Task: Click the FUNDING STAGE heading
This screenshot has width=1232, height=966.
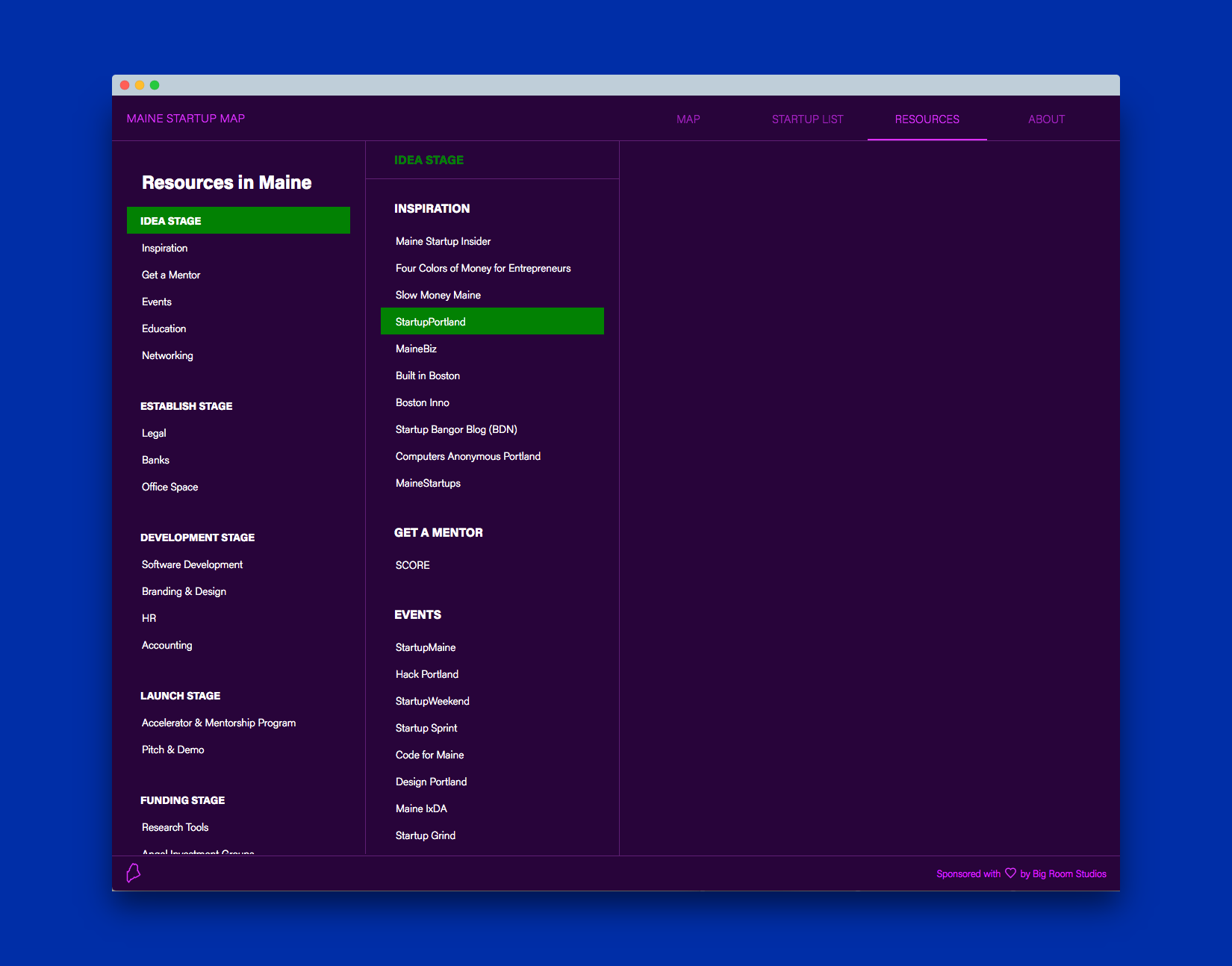Action: click(183, 800)
